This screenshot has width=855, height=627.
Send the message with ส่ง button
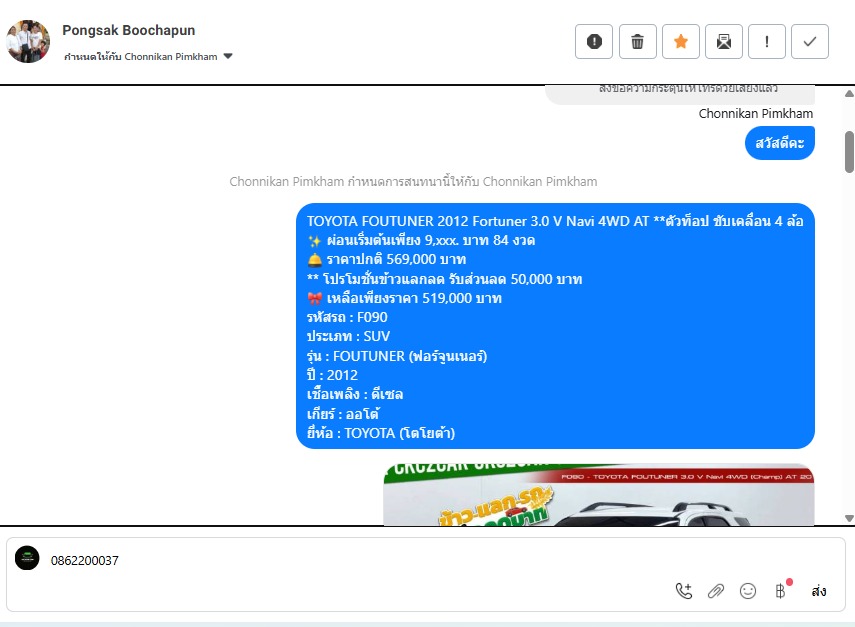pyautogui.click(x=818, y=591)
